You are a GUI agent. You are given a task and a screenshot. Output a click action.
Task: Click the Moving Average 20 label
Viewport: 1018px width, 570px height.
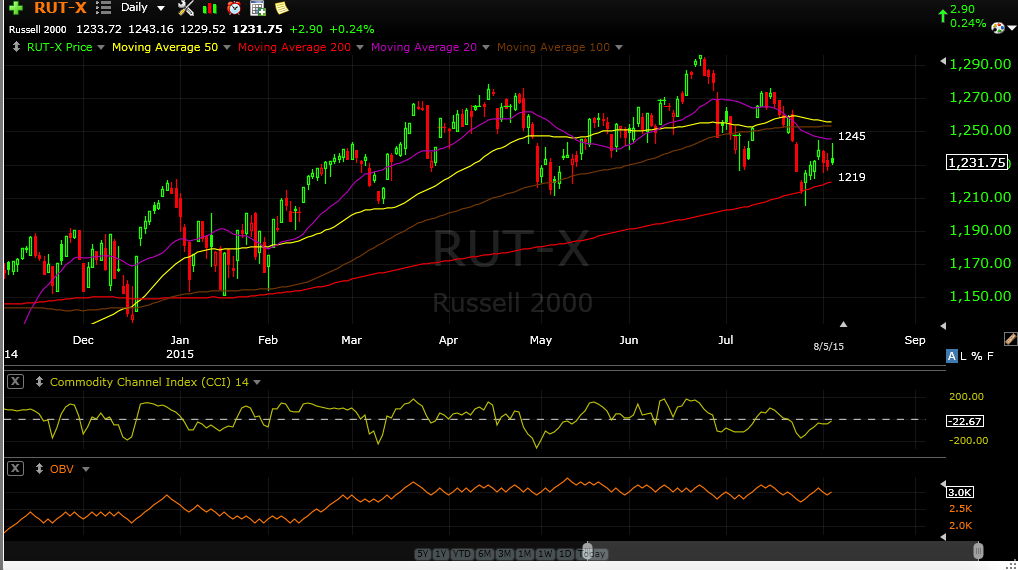pyautogui.click(x=424, y=47)
